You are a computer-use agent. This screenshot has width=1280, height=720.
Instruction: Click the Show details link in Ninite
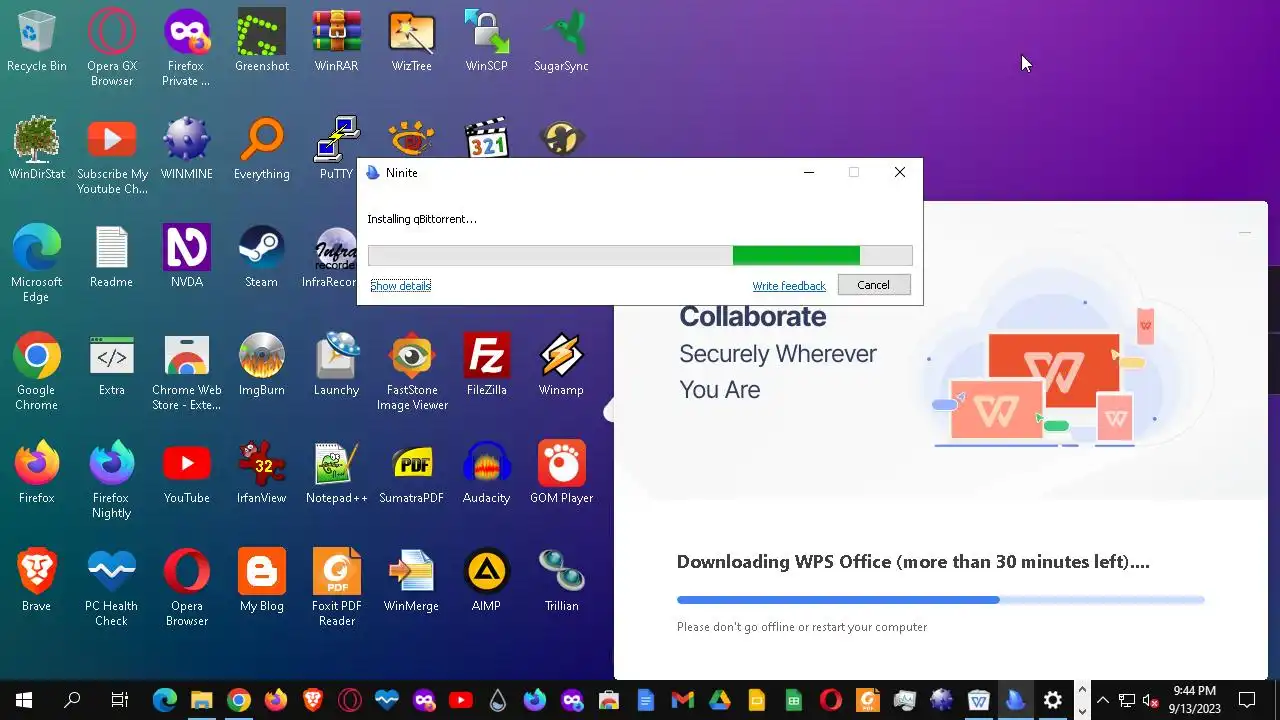click(400, 286)
